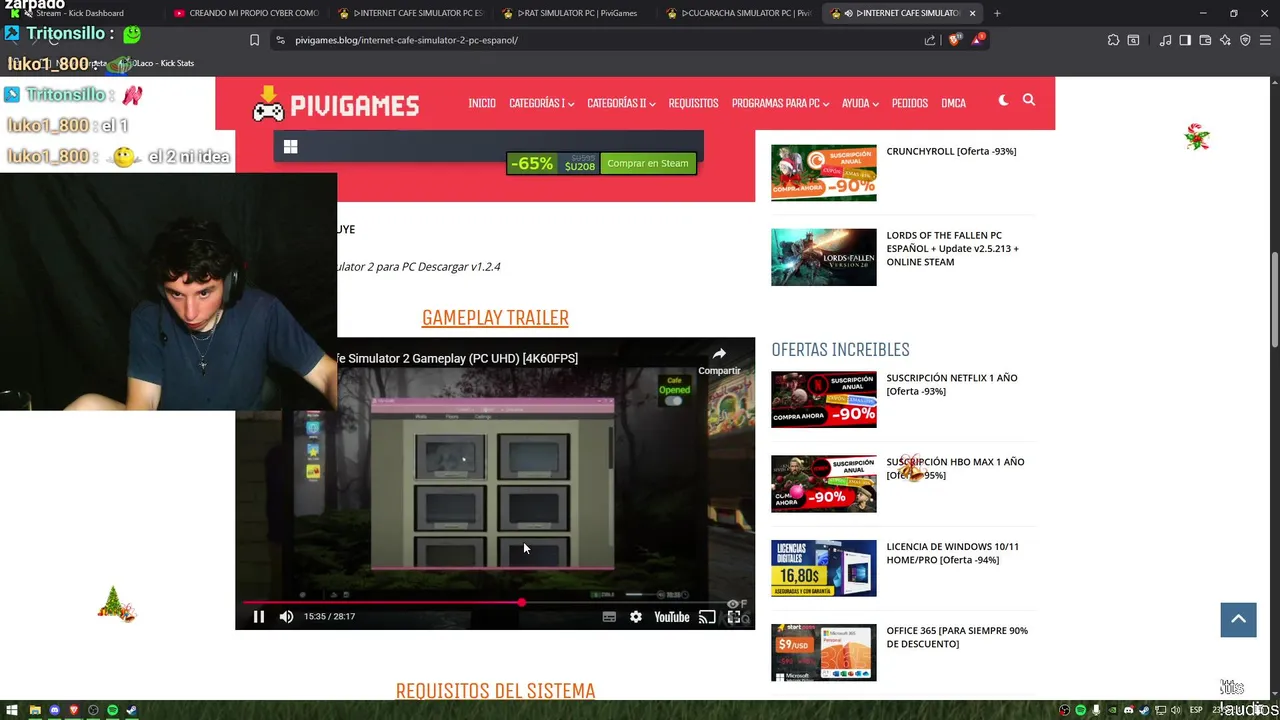Click Lords of the Fallen thumbnail
The height and width of the screenshot is (720, 1280).
824,257
